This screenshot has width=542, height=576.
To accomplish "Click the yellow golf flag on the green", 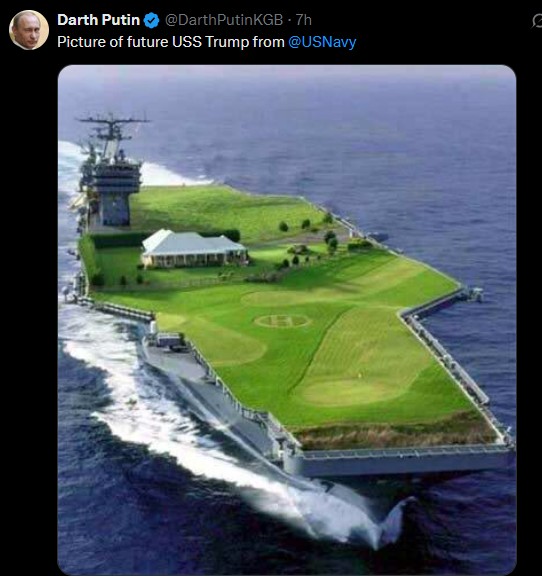I will point(359,376).
